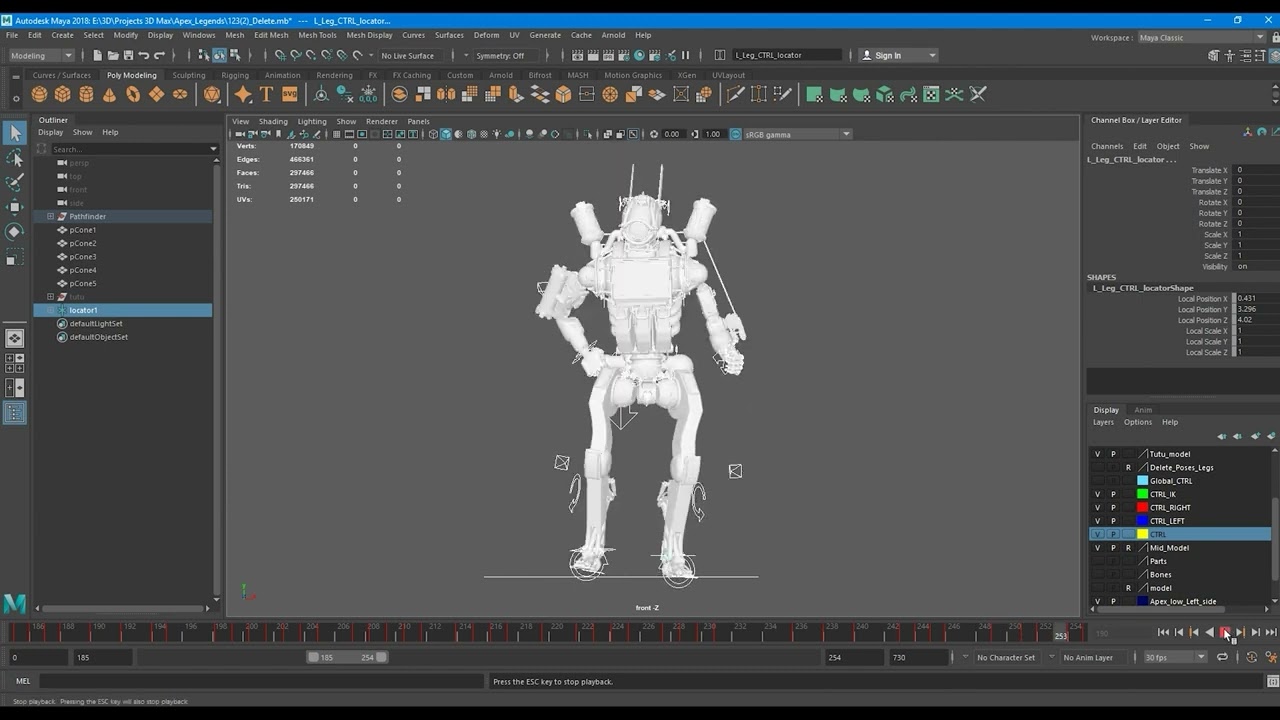Create new empty display layer icon

[1255, 436]
